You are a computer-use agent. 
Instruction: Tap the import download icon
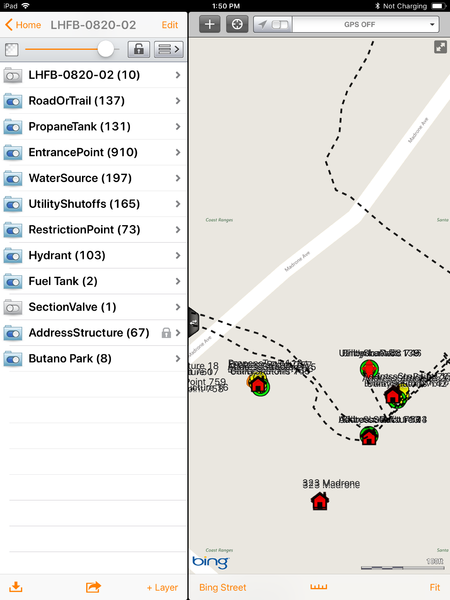click(x=16, y=587)
